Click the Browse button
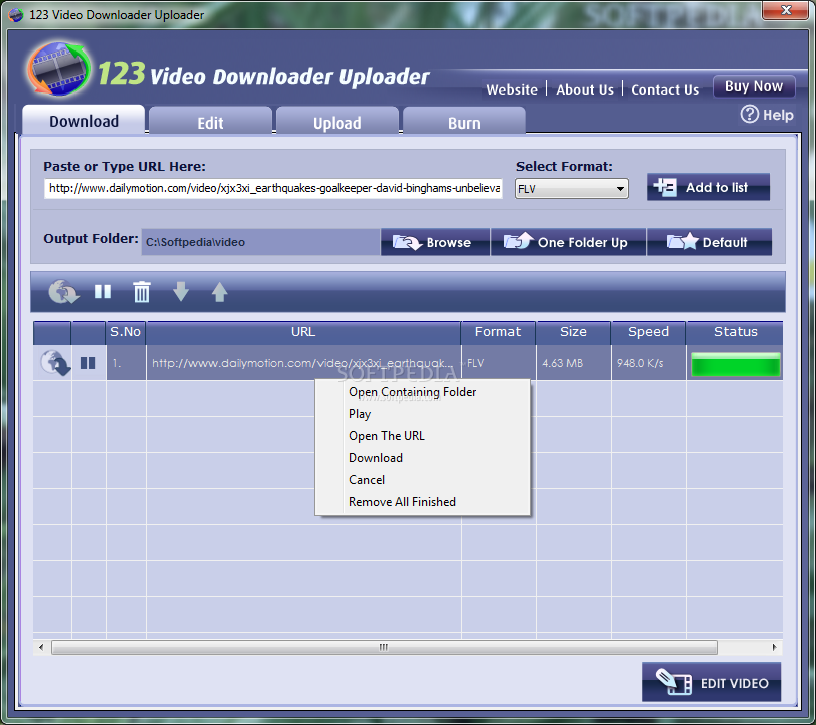Viewport: 816px width, 725px height. [435, 242]
